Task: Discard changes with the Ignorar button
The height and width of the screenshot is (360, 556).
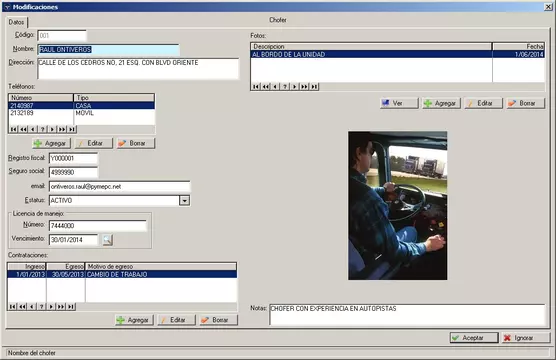Action: [x=526, y=338]
